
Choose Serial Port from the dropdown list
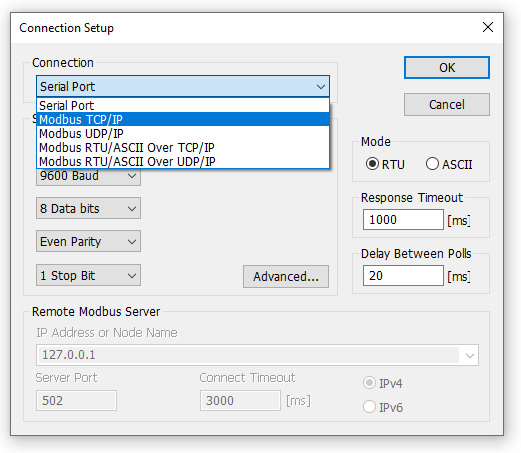click(183, 105)
